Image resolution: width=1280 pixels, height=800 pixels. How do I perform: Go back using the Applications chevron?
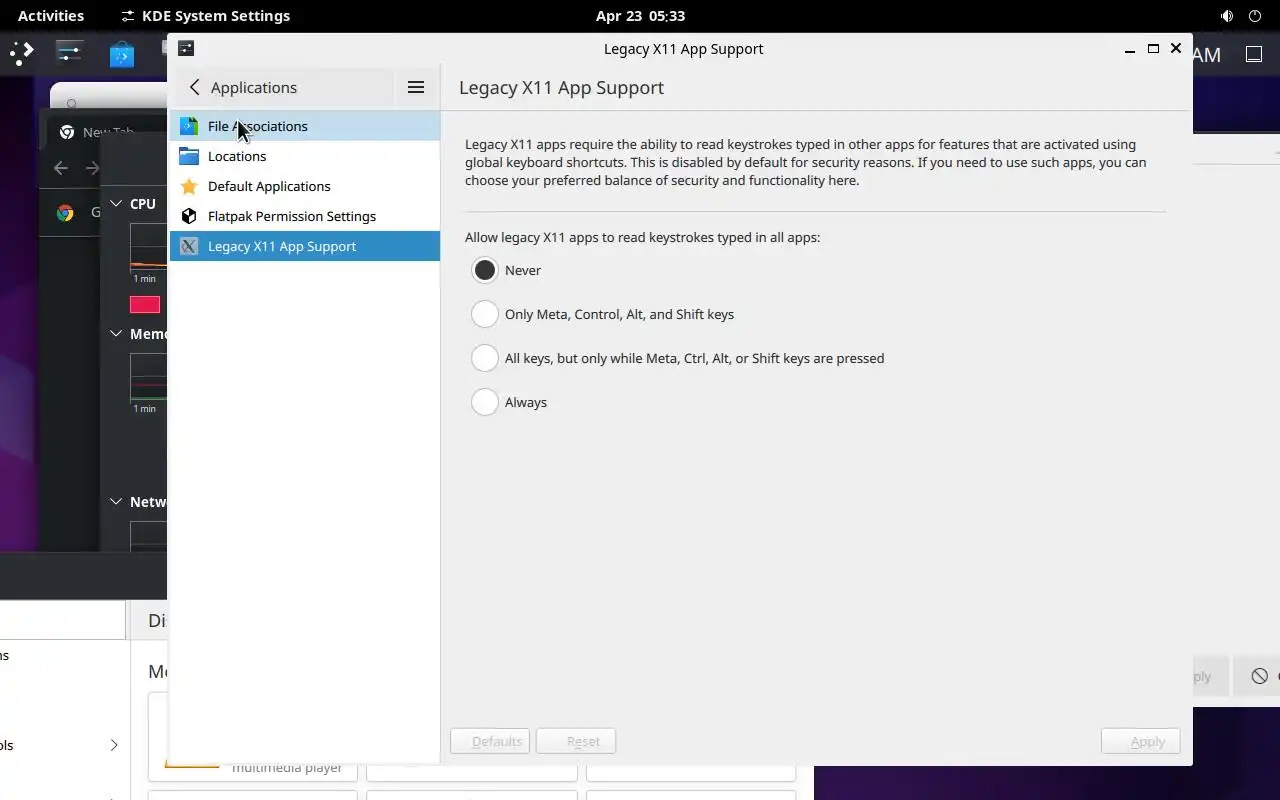click(x=195, y=87)
